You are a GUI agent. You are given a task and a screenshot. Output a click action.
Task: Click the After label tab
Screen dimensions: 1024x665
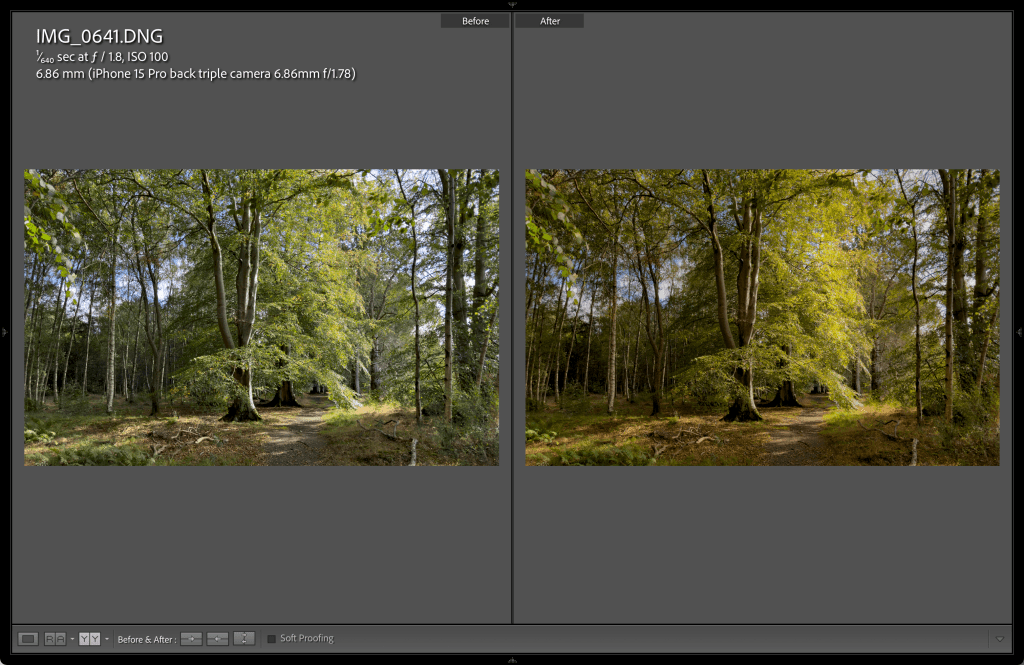[x=550, y=21]
